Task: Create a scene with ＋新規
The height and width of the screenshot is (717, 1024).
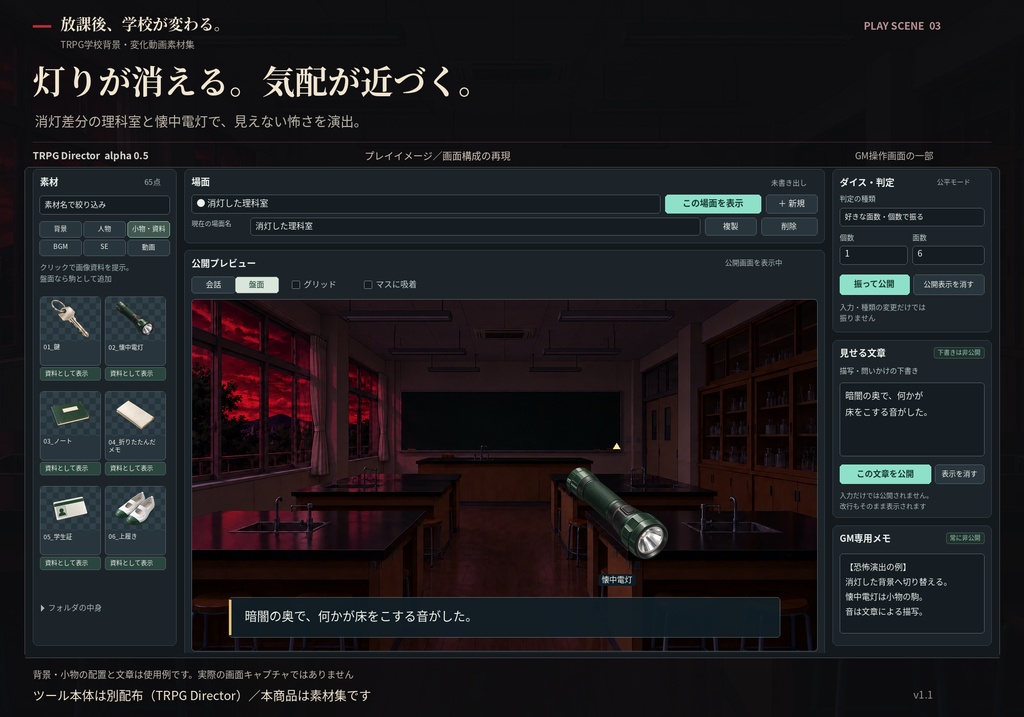Action: pos(792,204)
